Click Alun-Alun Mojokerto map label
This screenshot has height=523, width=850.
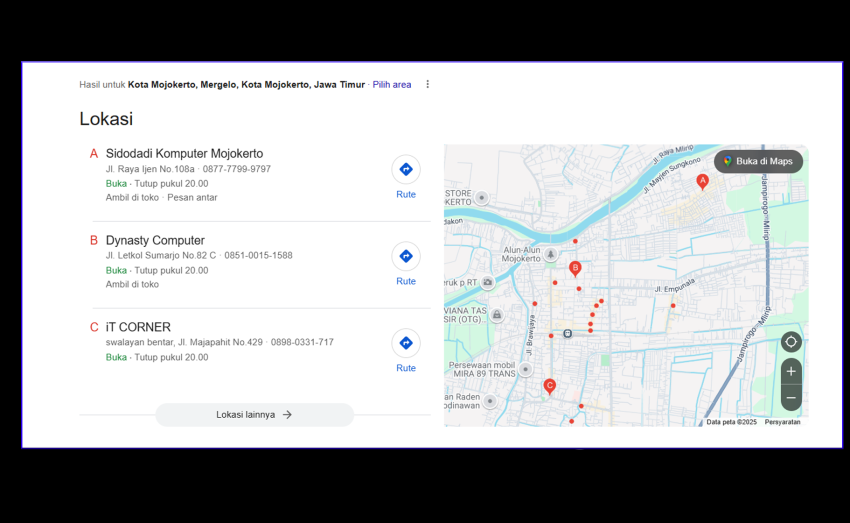click(x=521, y=254)
